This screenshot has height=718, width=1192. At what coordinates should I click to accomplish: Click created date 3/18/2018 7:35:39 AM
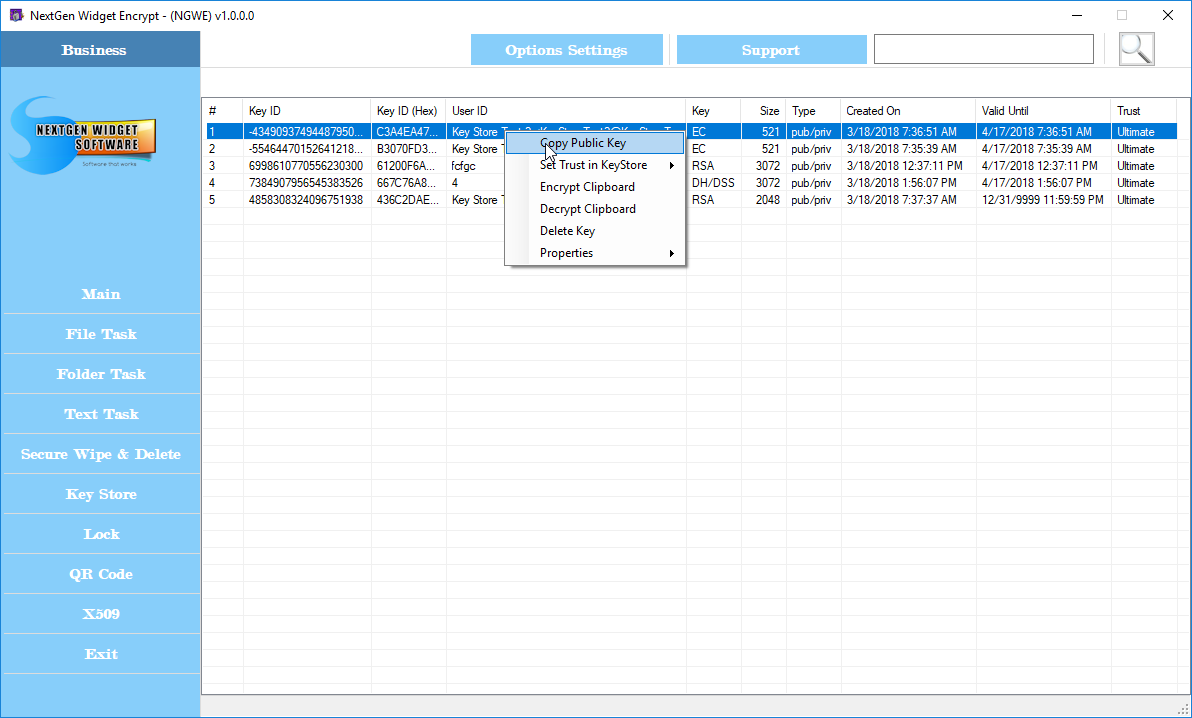tap(902, 149)
